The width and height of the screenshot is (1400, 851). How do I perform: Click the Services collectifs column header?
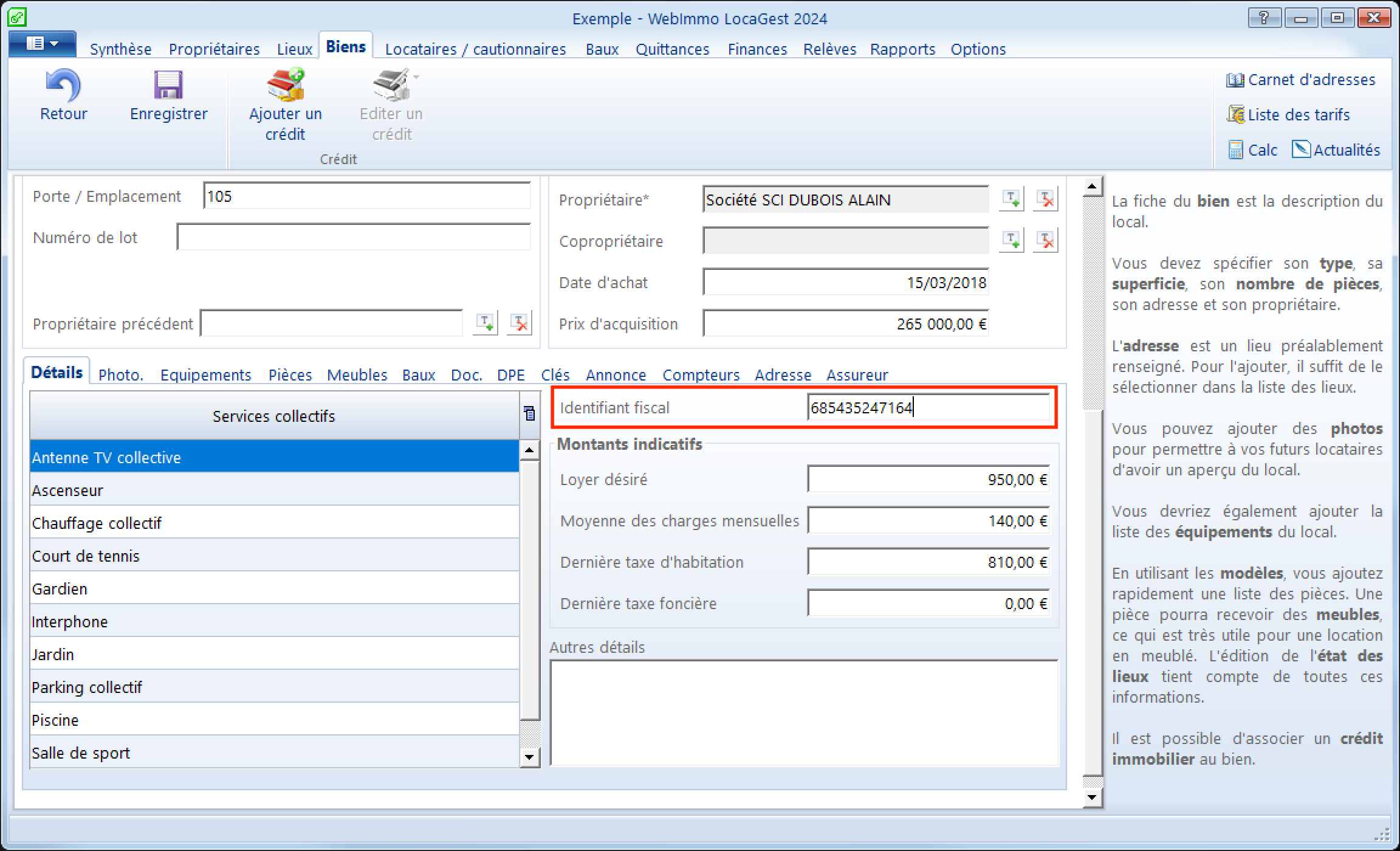274,416
